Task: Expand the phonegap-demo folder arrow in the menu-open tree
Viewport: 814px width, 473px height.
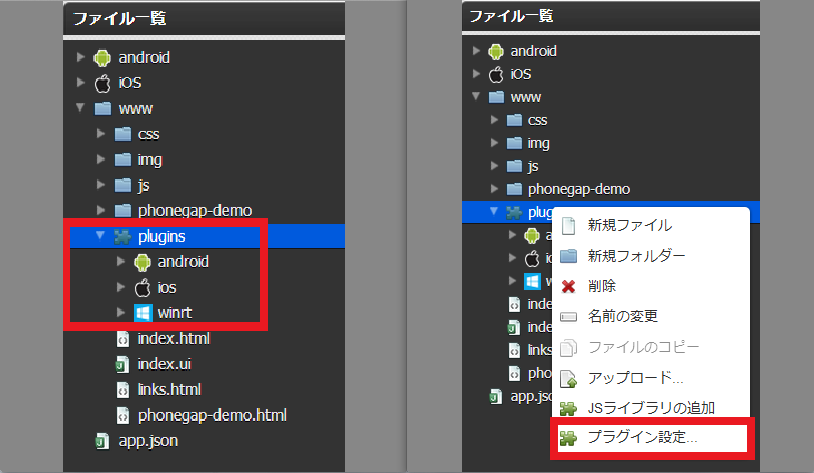Action: (495, 189)
